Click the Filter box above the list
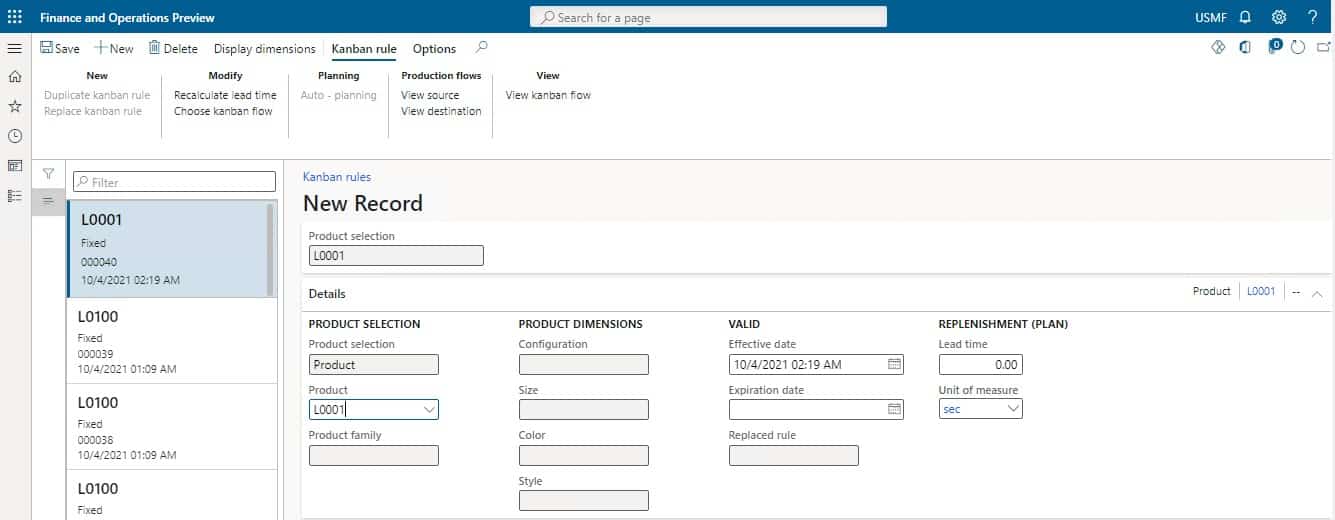1335x520 pixels. tap(174, 182)
